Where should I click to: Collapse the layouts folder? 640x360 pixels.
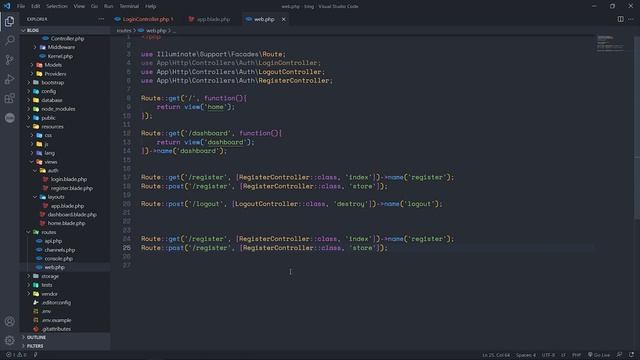coord(65,197)
